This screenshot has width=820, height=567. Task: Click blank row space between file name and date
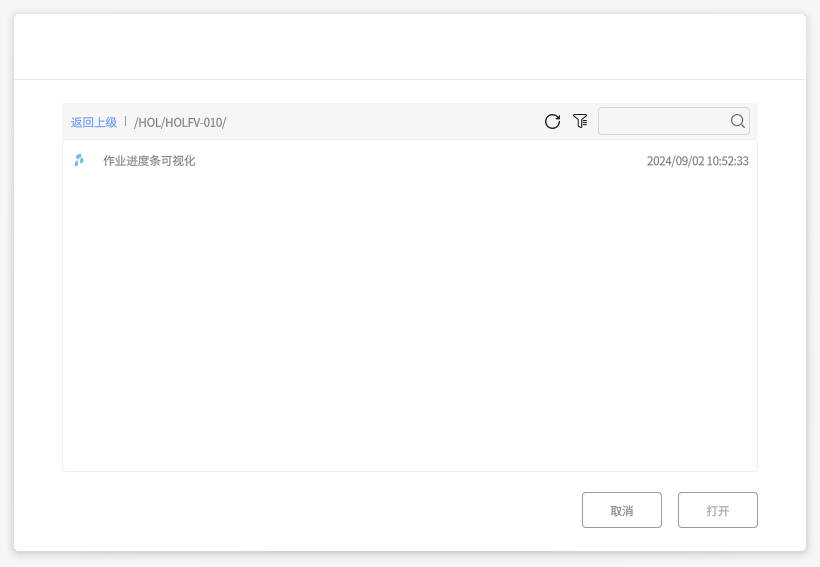coord(420,160)
